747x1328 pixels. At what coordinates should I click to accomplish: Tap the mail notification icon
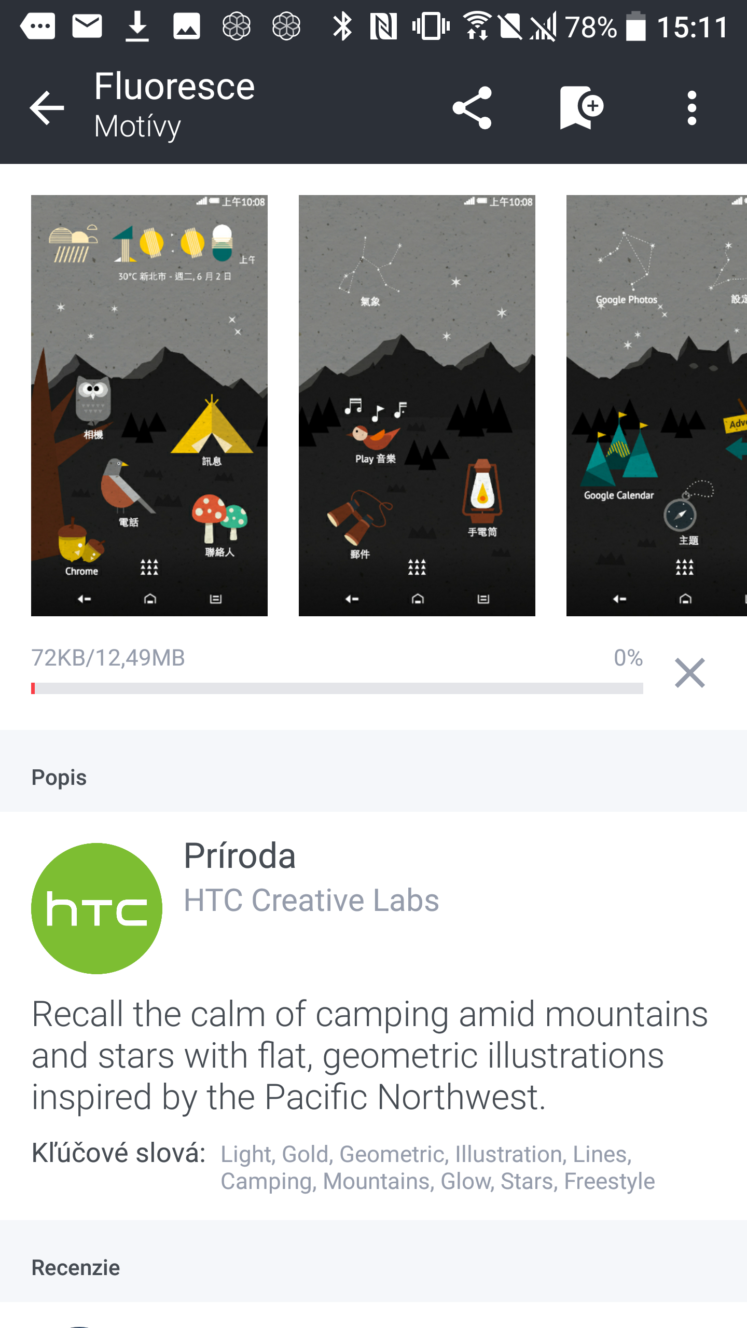click(87, 27)
